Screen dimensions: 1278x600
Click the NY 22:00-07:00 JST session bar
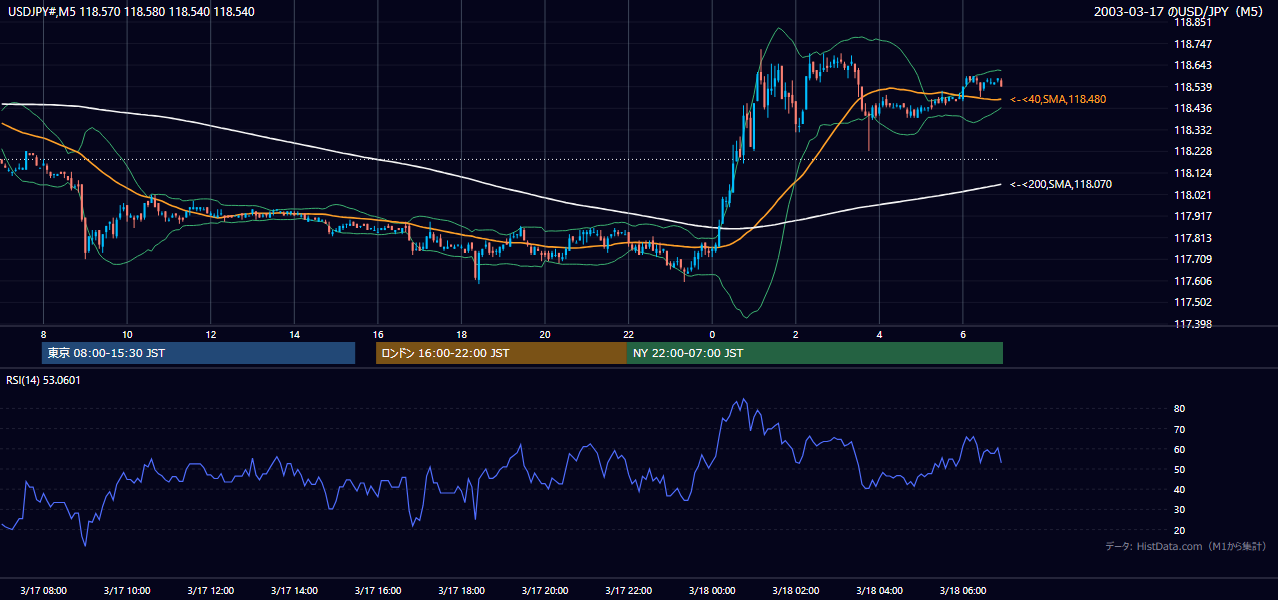pyautogui.click(x=815, y=353)
